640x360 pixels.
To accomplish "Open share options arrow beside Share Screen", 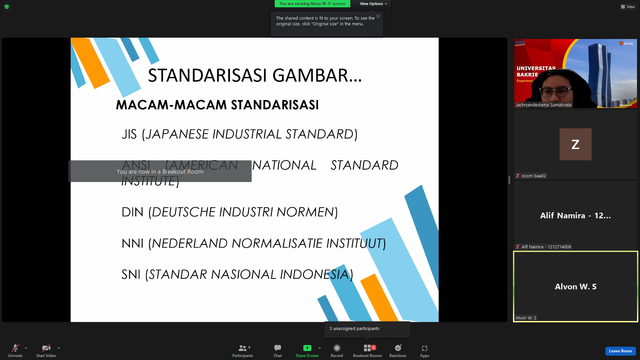I will click(x=320, y=348).
